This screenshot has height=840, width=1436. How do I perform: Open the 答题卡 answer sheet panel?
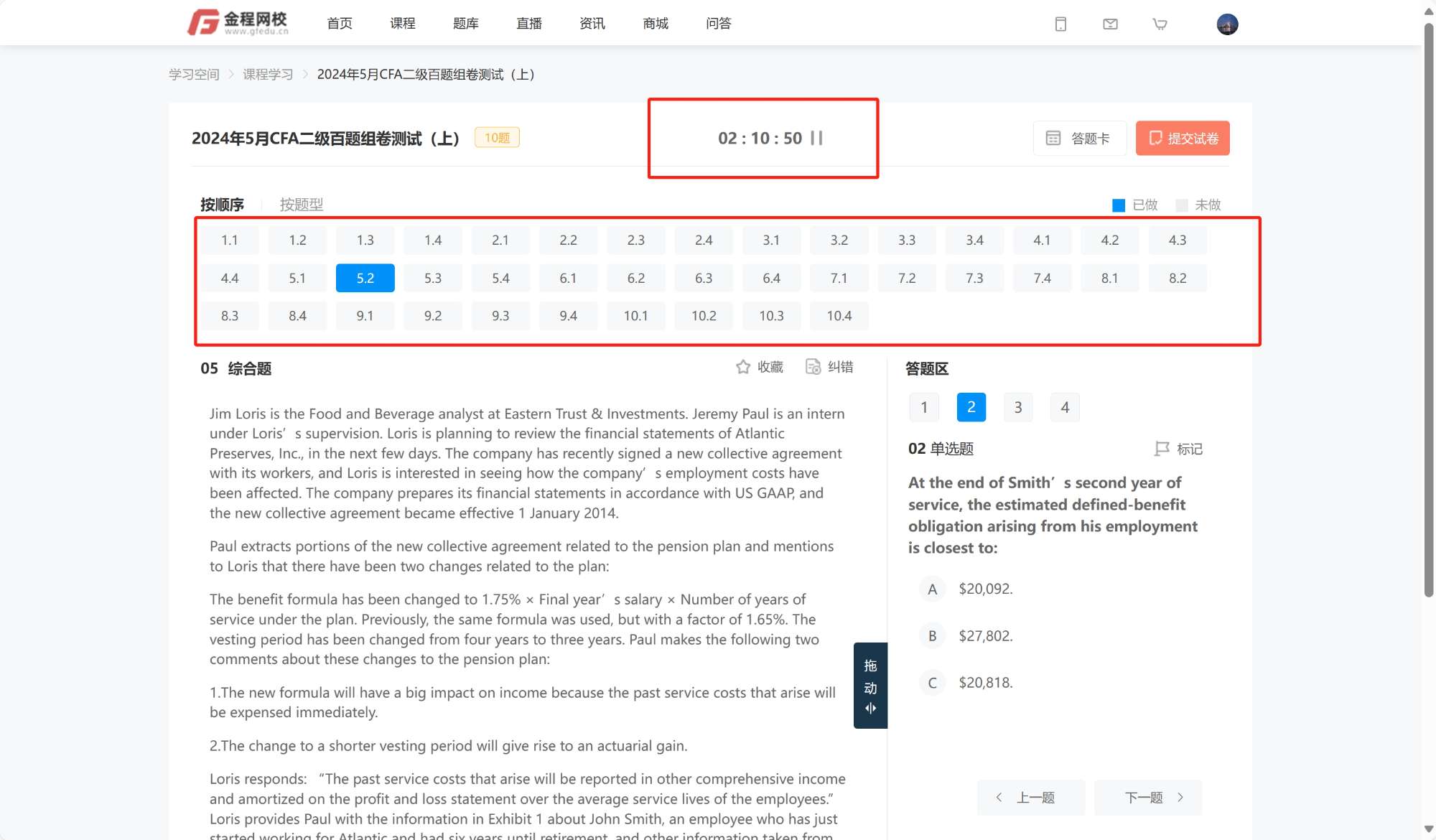1079,138
